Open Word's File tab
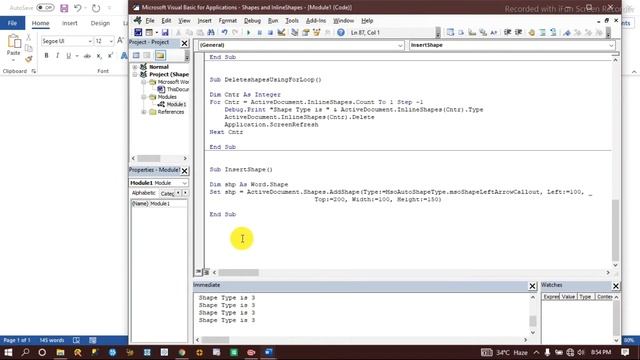Screen dimensions: 640x360 (x=12, y=23)
